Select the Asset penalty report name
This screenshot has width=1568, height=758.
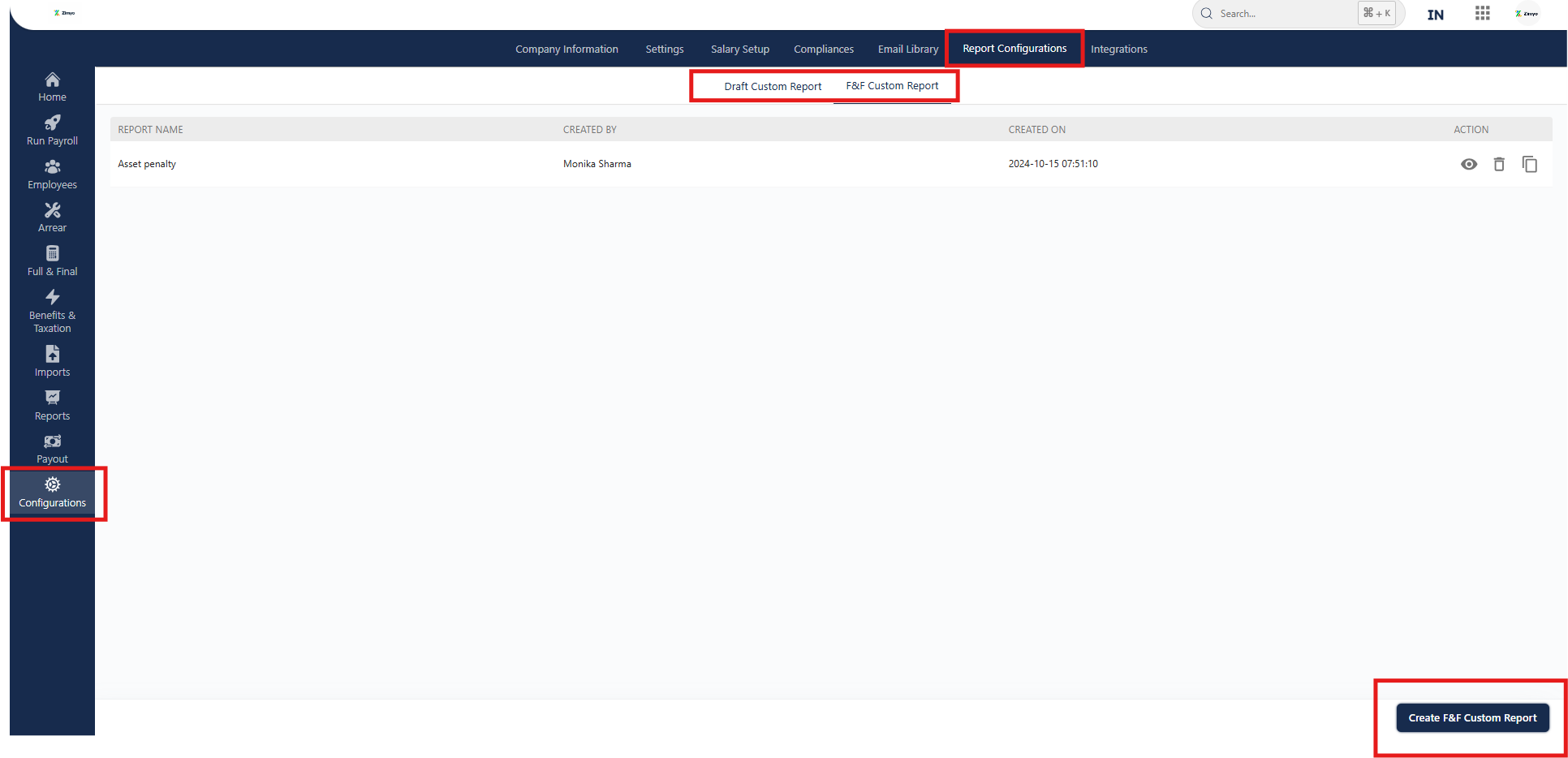point(147,164)
